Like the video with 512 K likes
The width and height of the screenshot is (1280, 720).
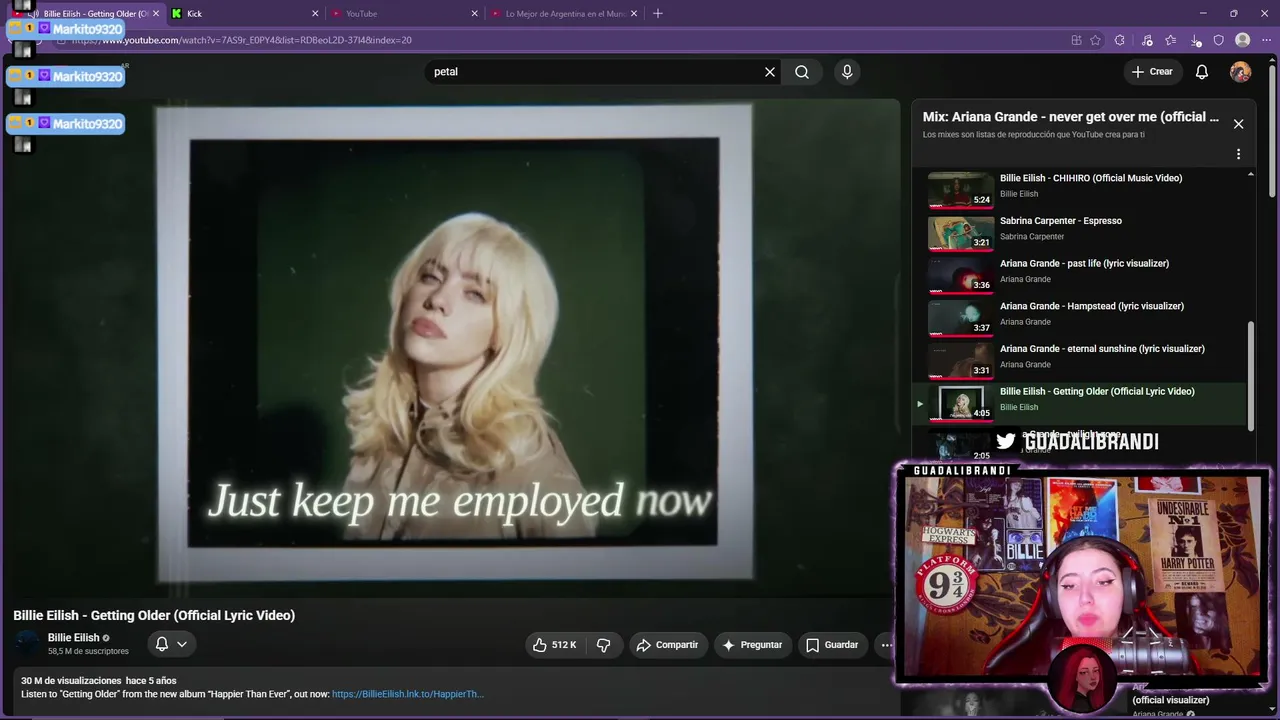(x=555, y=645)
